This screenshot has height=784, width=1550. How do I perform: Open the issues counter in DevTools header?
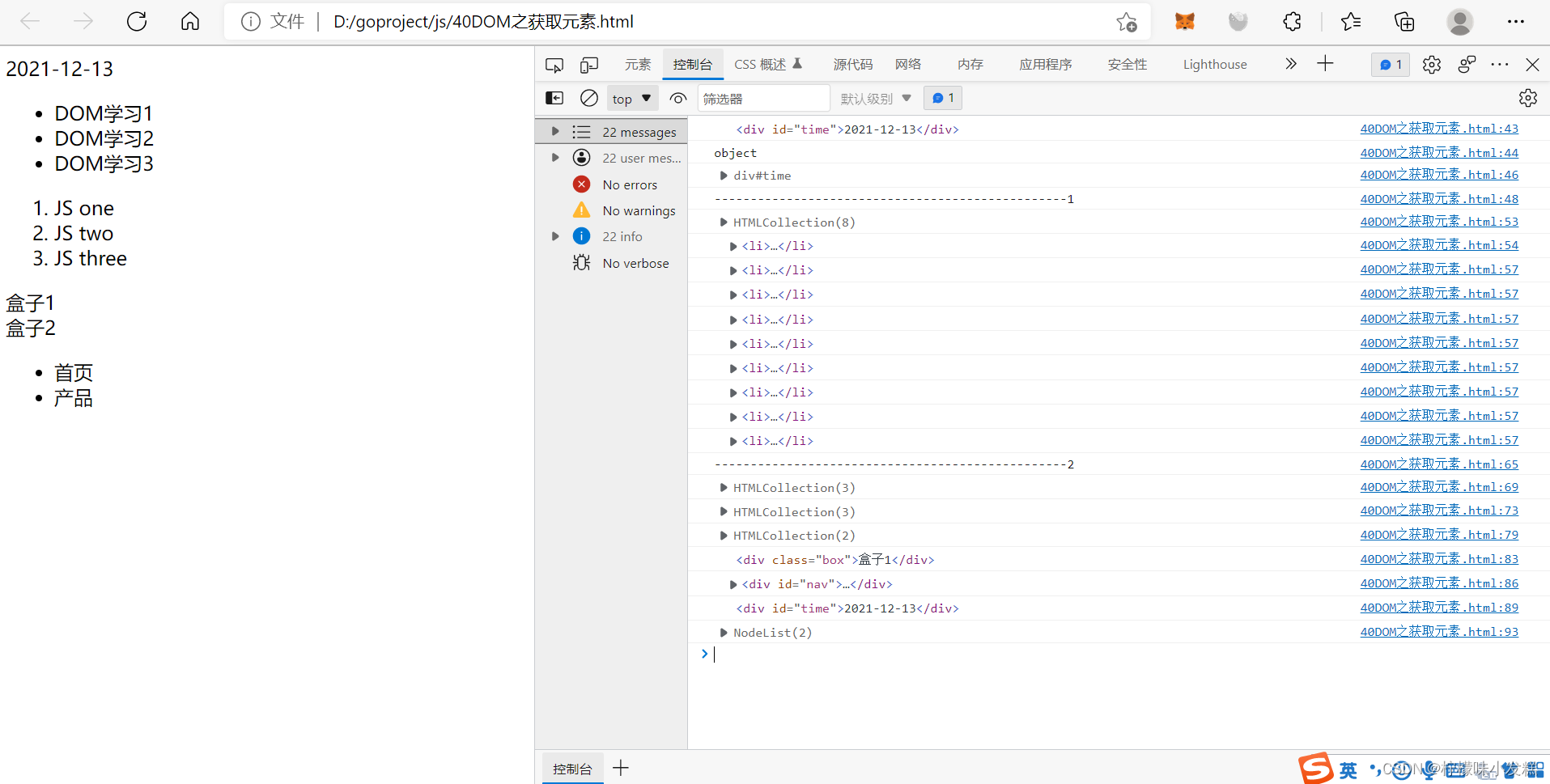[x=1391, y=65]
